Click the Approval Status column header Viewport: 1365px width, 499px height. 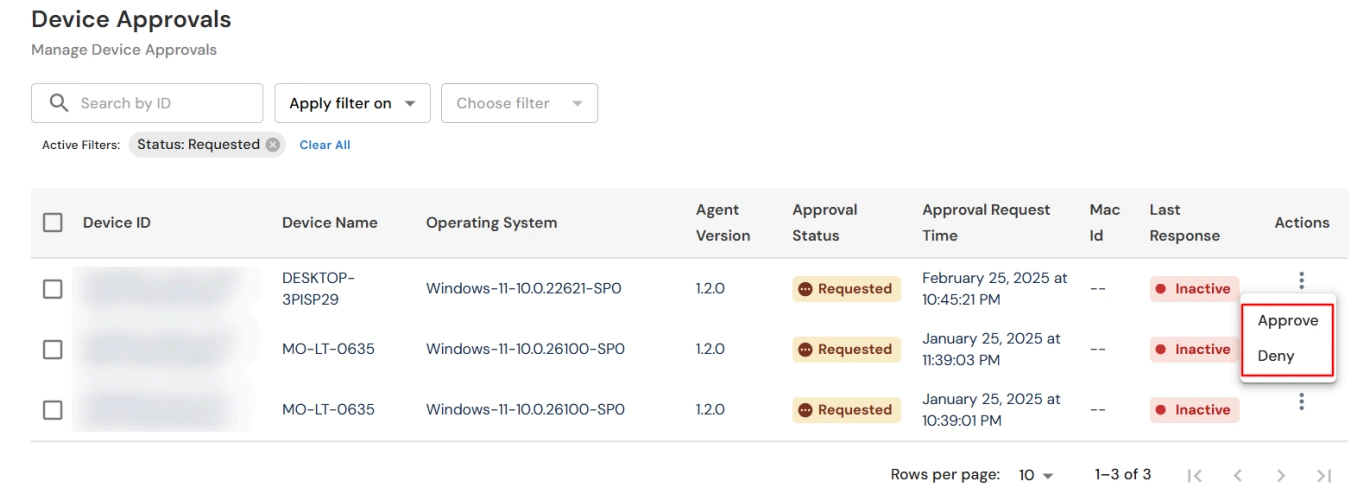pos(826,223)
